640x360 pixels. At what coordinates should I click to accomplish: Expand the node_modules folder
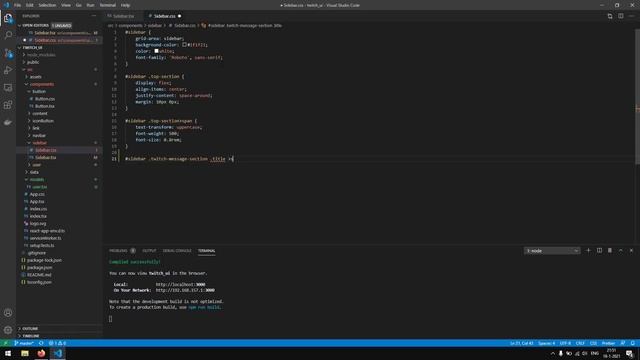(x=41, y=55)
